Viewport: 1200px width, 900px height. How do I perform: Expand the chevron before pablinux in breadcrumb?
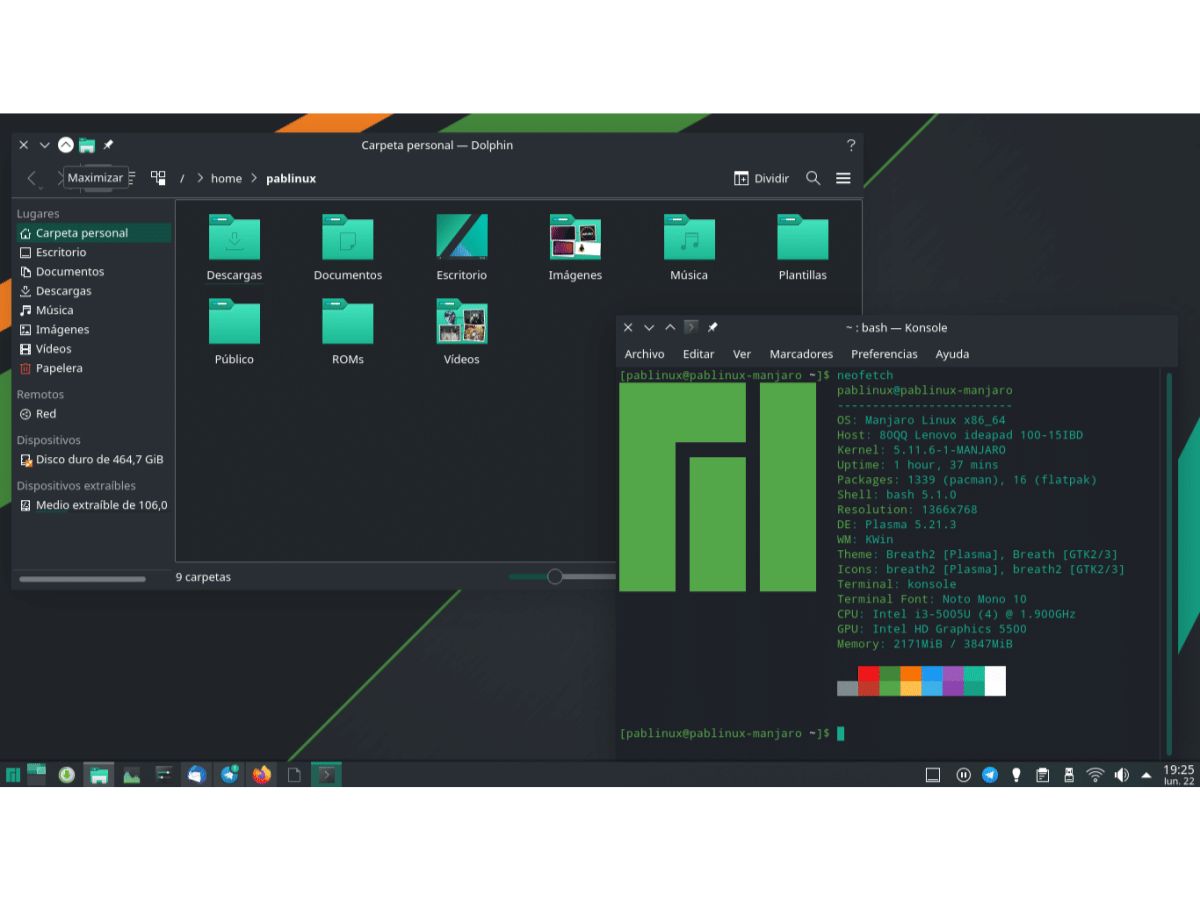(x=254, y=178)
